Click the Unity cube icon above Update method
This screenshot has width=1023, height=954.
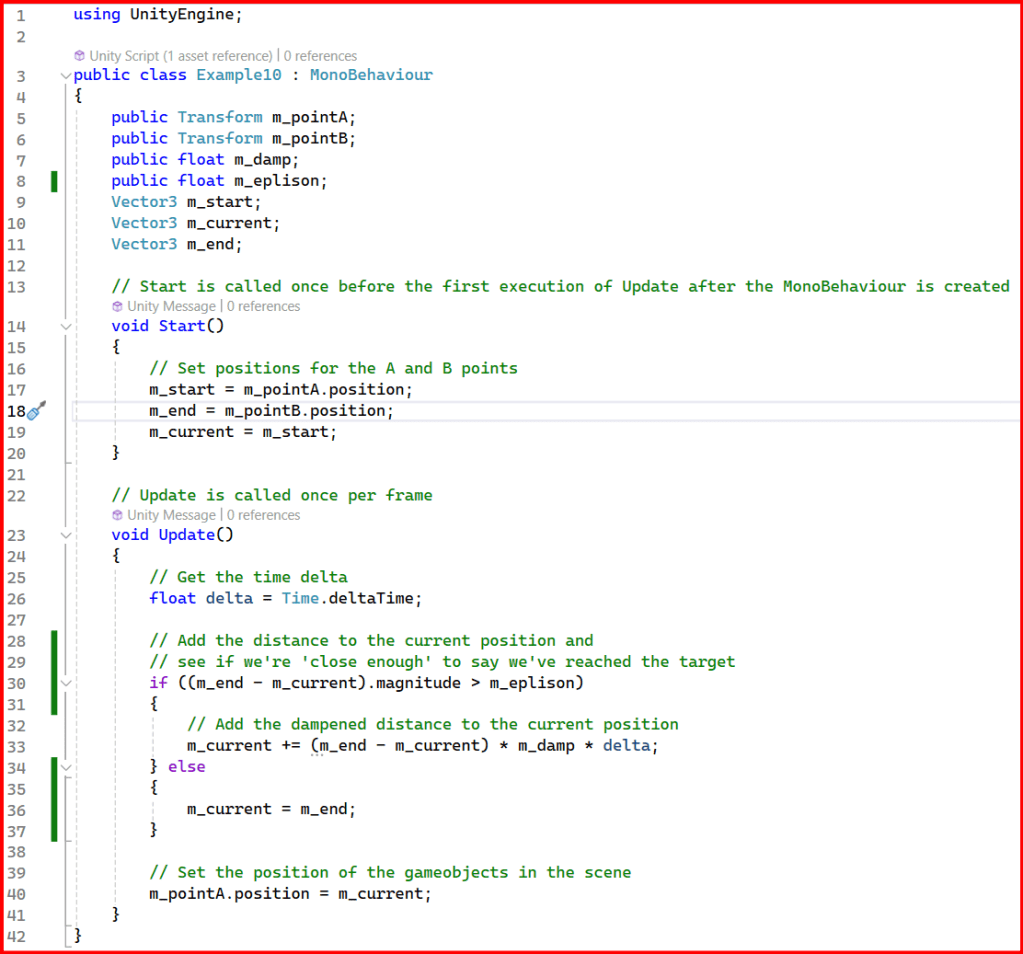(x=117, y=515)
